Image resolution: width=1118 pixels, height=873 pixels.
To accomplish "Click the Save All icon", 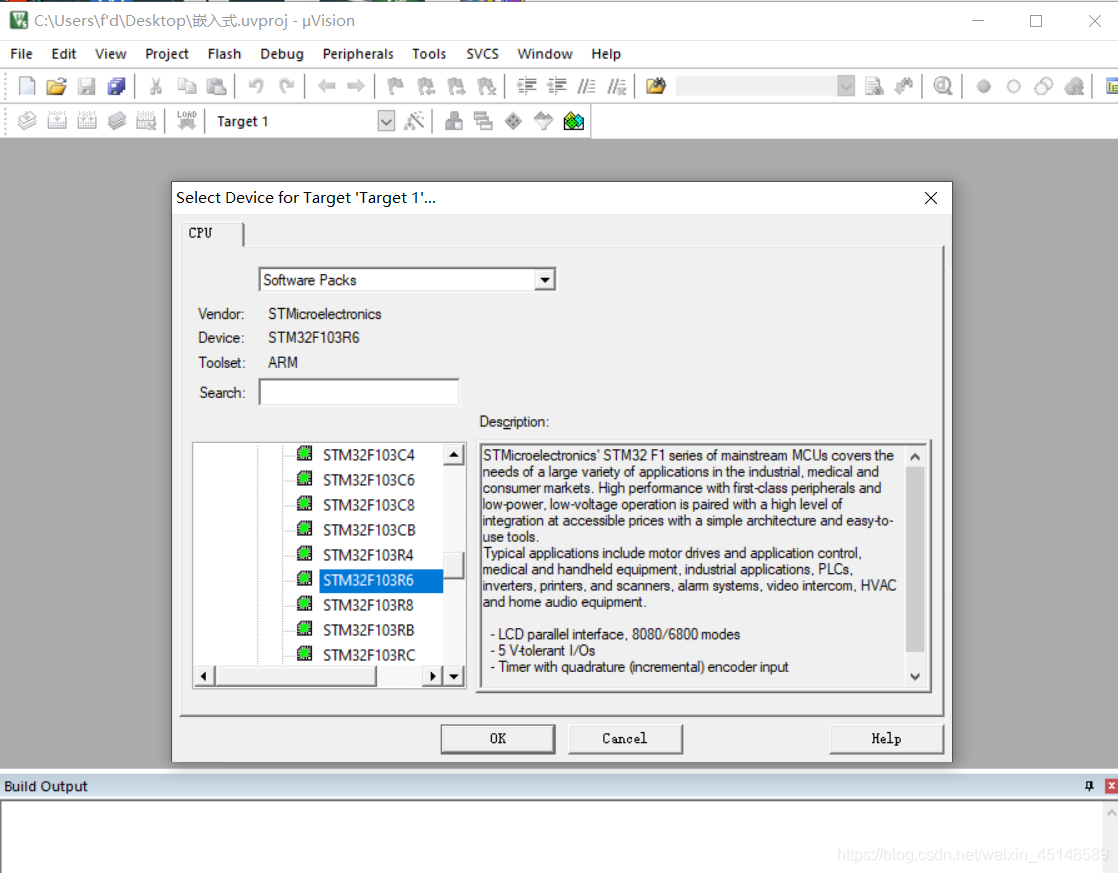I will (x=116, y=86).
